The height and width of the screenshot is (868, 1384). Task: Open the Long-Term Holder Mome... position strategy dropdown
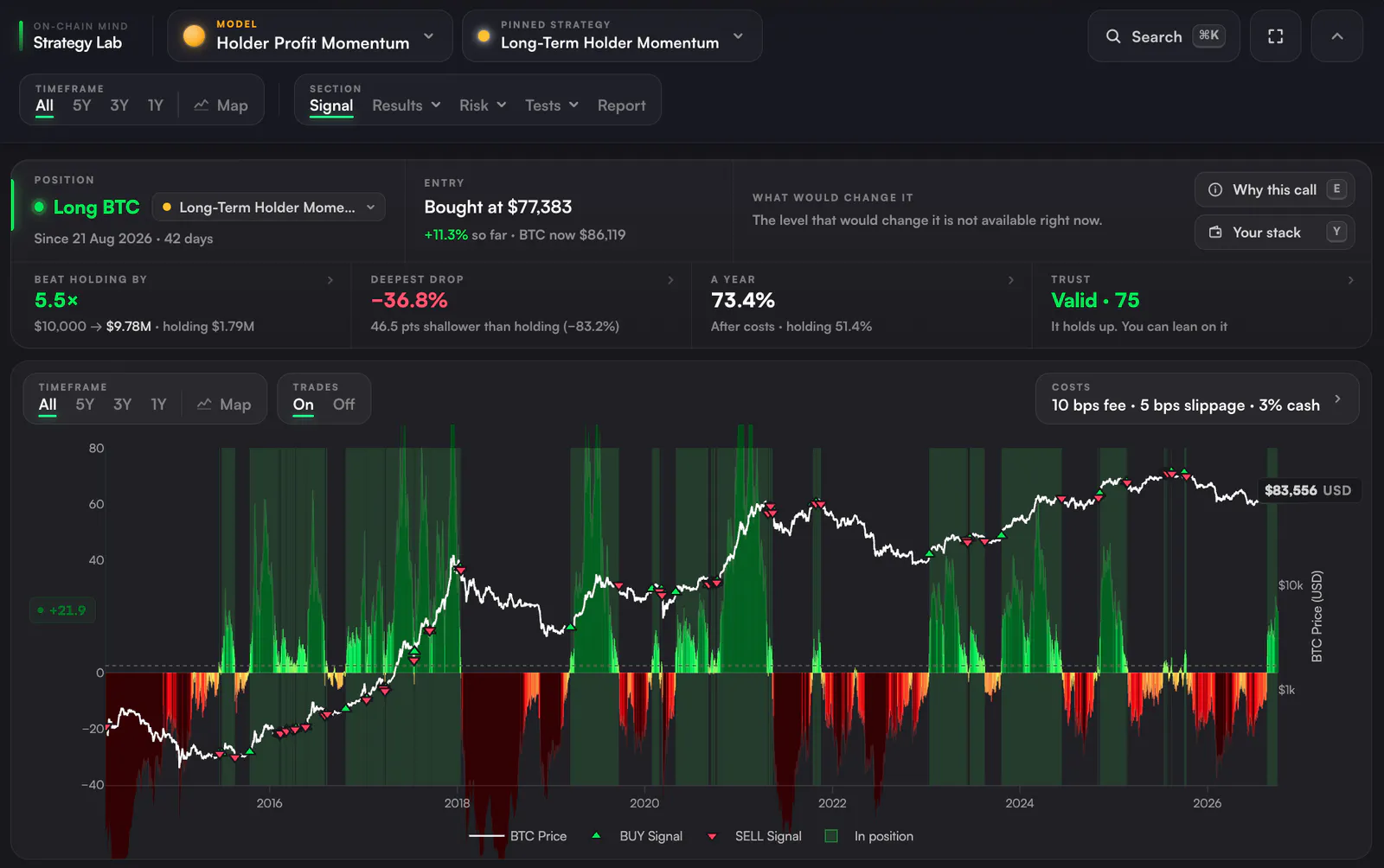point(269,207)
